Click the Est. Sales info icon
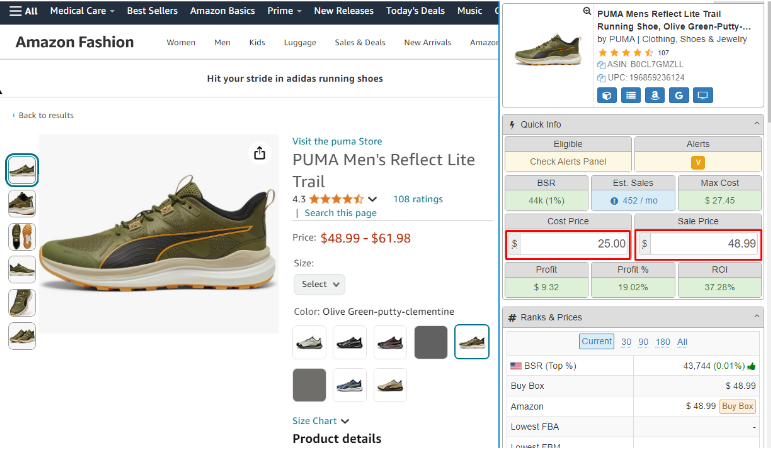 click(x=614, y=201)
